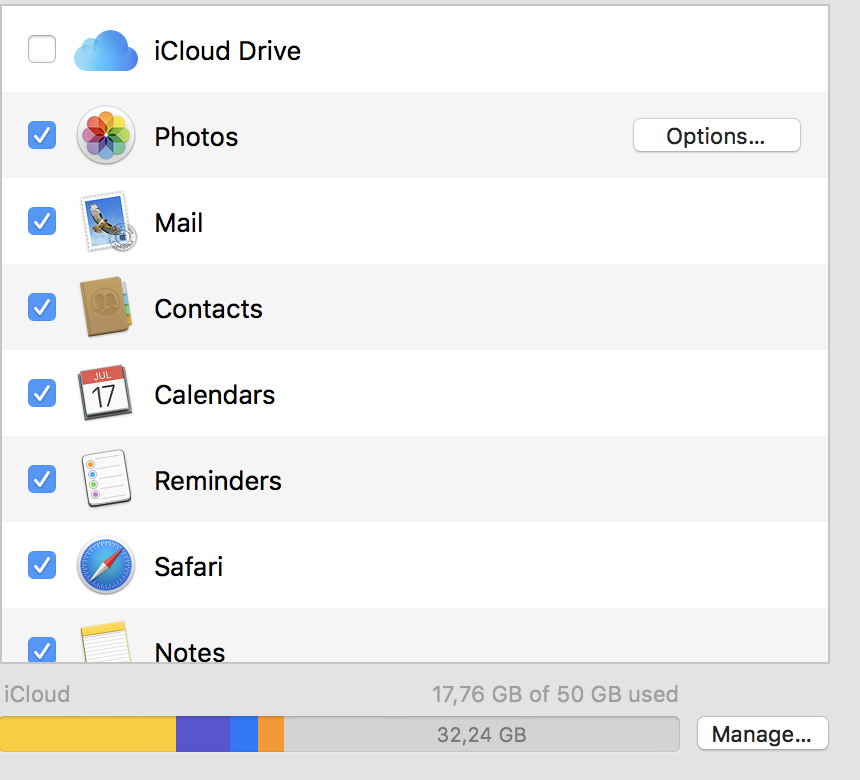Viewport: 860px width, 780px height.
Task: Click the Contacts address book icon
Action: [105, 307]
